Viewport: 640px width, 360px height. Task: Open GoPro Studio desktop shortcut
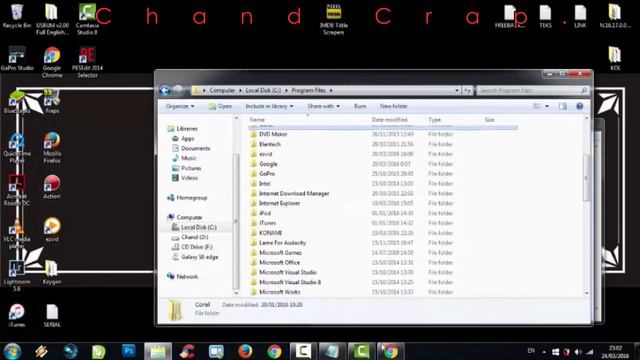17,59
